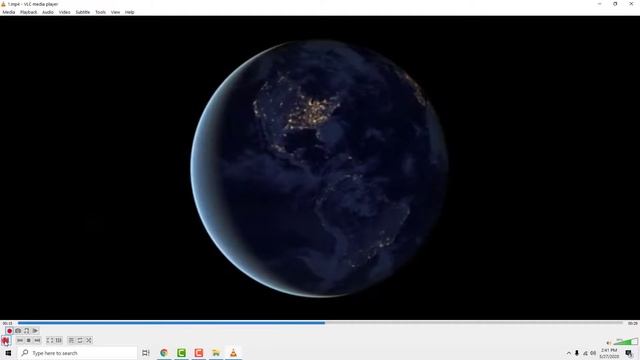Skip to previous media in playlist
The height and width of the screenshot is (360, 640).
pyautogui.click(x=20, y=340)
